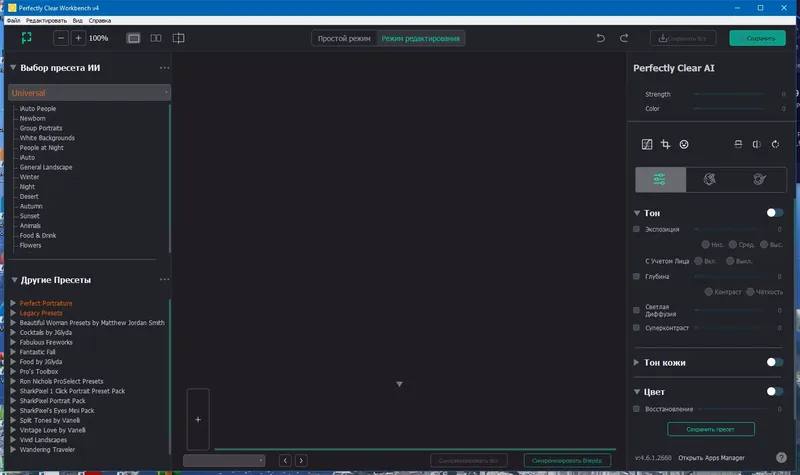800x475 pixels.
Task: Click the Perfectly Clear logo icon
Action: 27,38
